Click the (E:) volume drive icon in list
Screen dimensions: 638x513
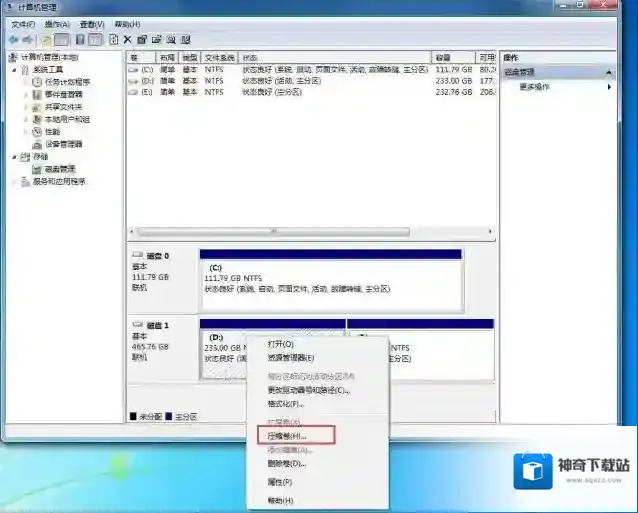click(x=133, y=92)
